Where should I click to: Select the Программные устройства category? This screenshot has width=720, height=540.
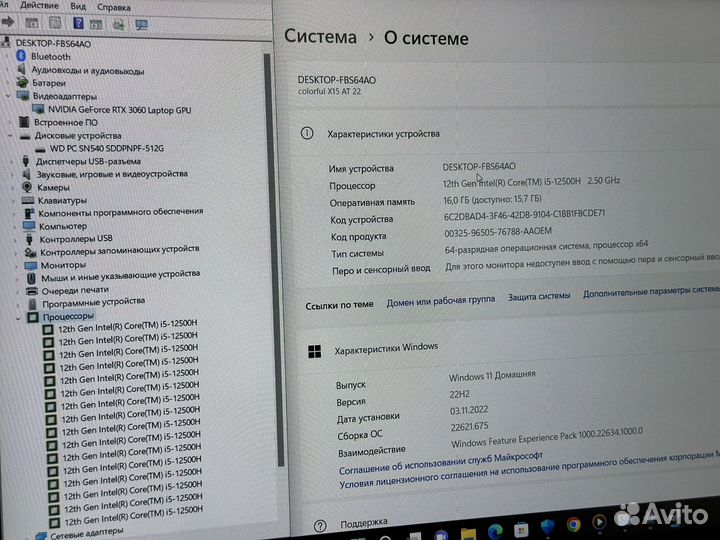[93, 303]
